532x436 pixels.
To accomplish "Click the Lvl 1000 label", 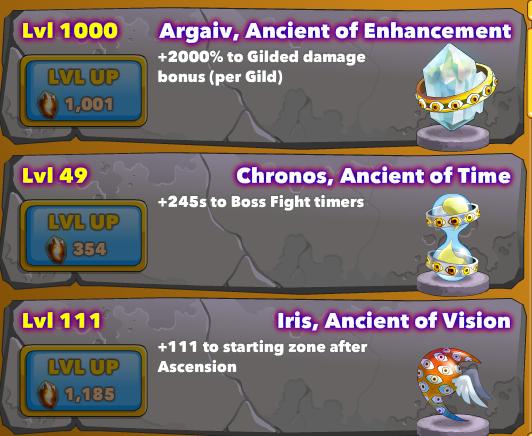I will tap(70, 31).
